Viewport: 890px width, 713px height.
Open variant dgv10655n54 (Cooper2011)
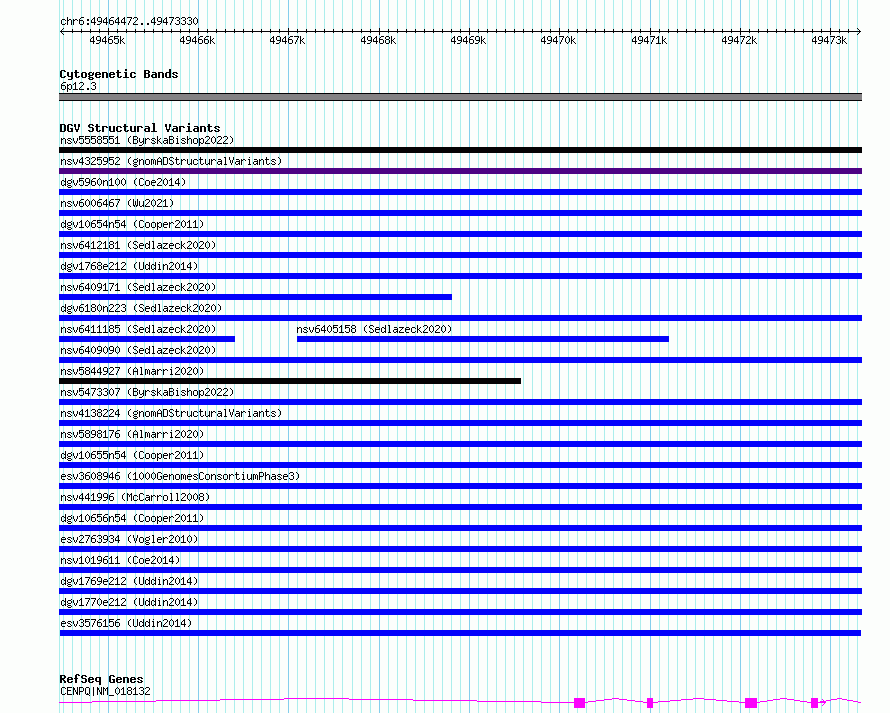tap(132, 455)
